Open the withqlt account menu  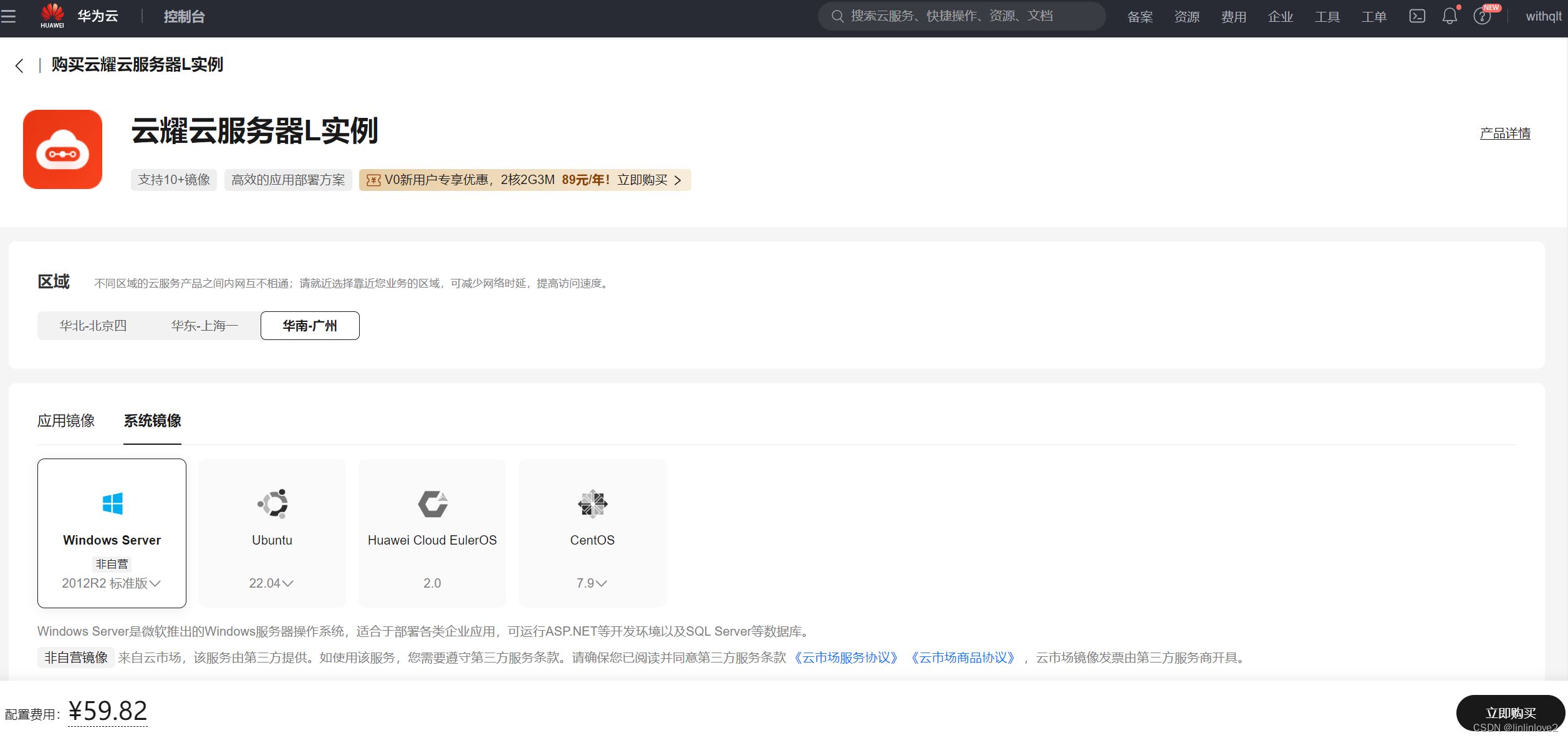pos(1544,16)
